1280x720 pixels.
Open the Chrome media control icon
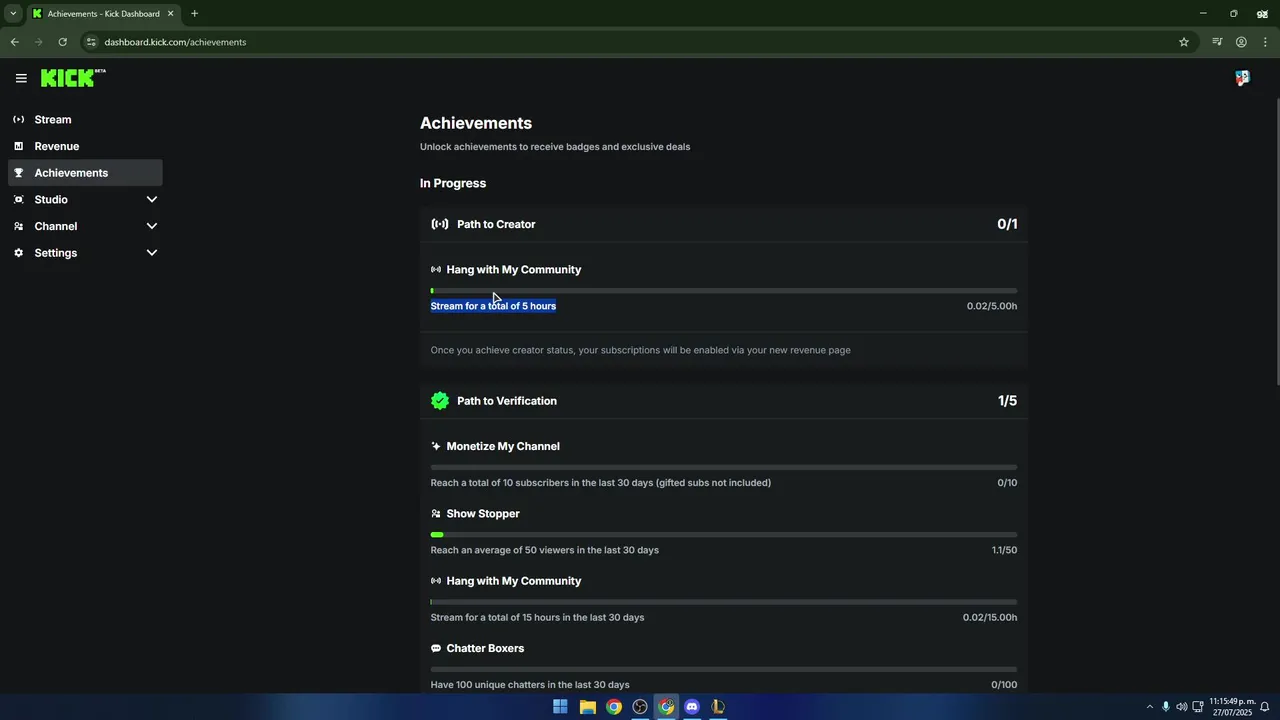click(x=1217, y=42)
